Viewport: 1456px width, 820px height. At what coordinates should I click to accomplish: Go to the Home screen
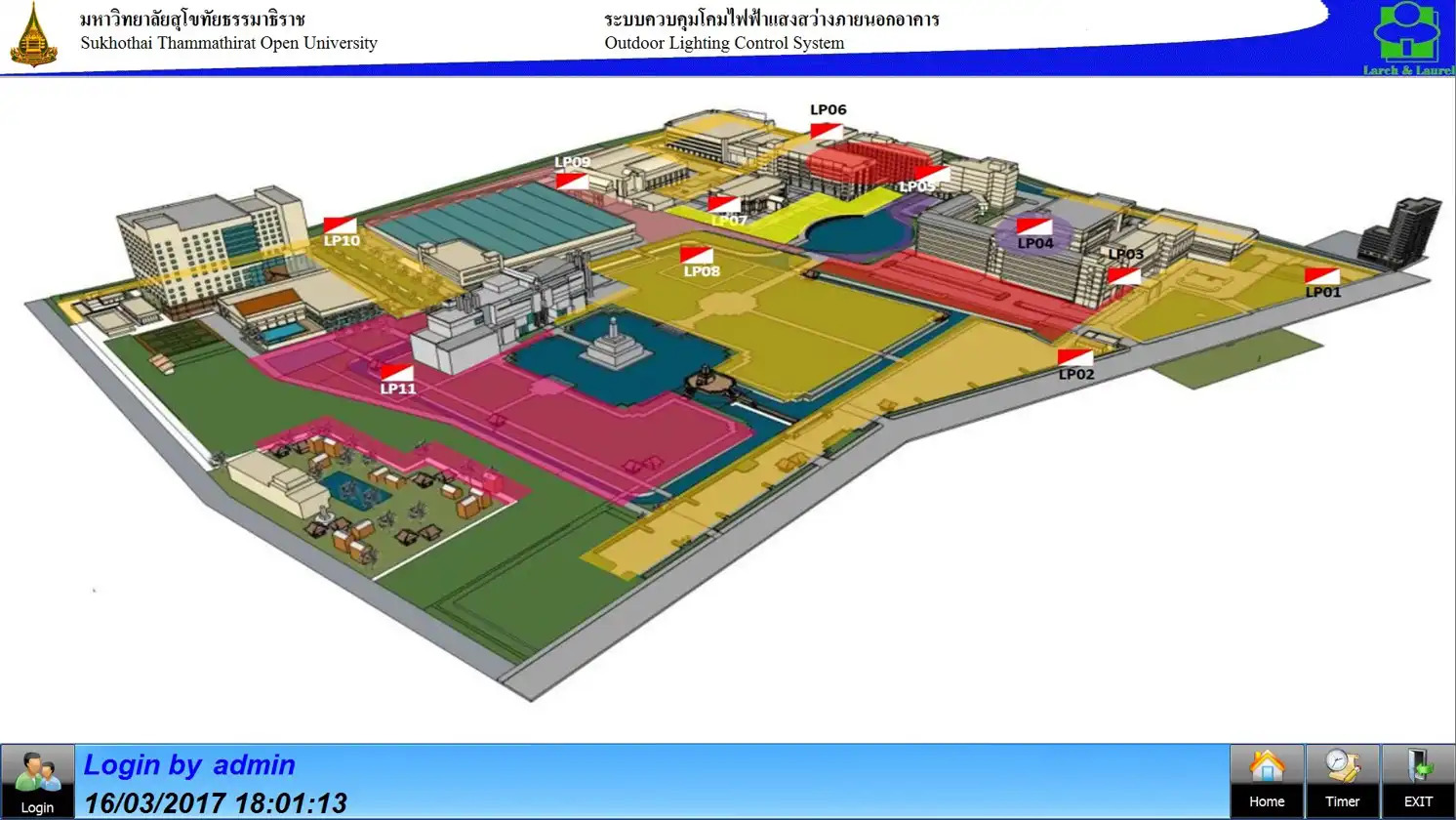click(1267, 781)
